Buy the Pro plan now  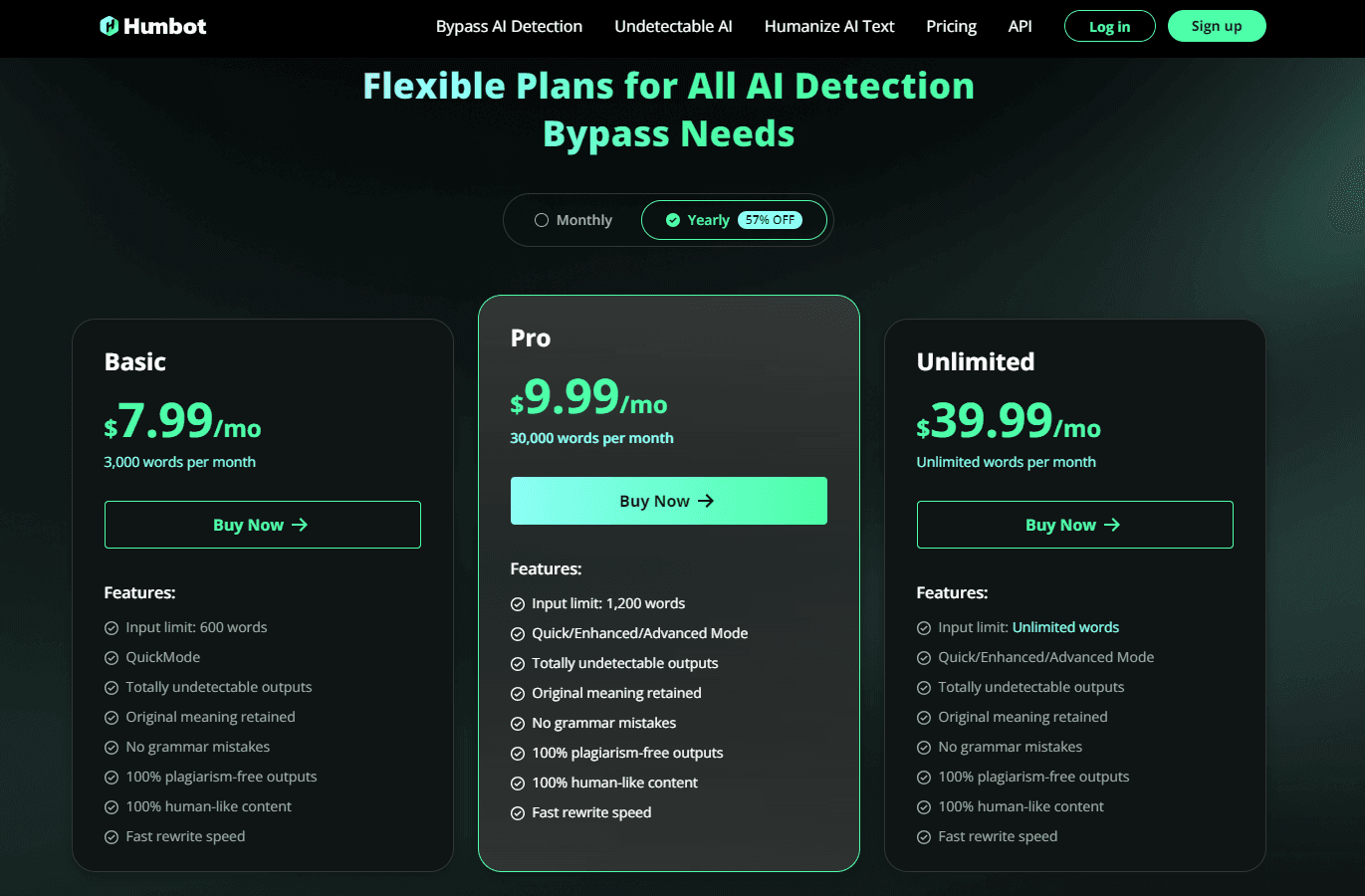pyautogui.click(x=654, y=501)
